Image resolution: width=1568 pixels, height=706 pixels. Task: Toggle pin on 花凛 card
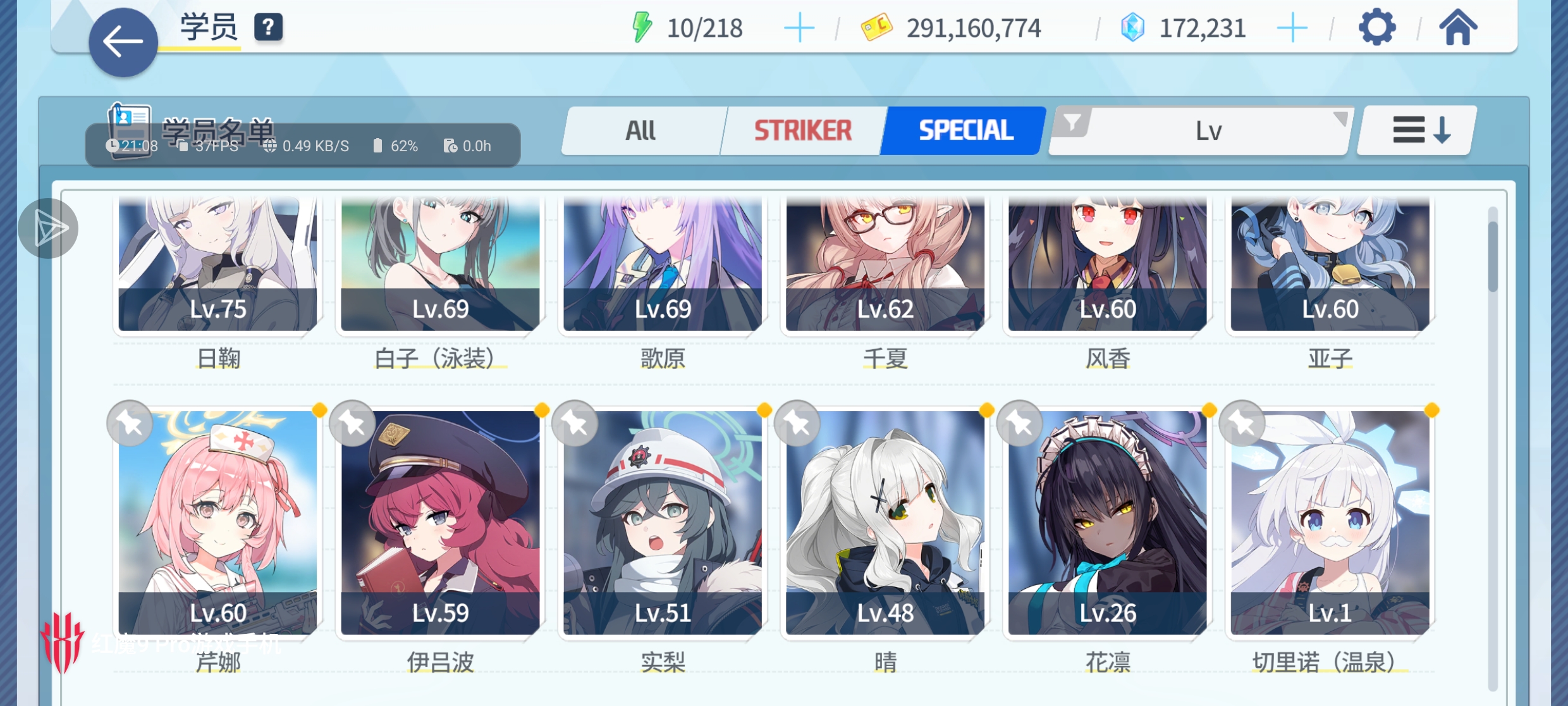click(1020, 423)
